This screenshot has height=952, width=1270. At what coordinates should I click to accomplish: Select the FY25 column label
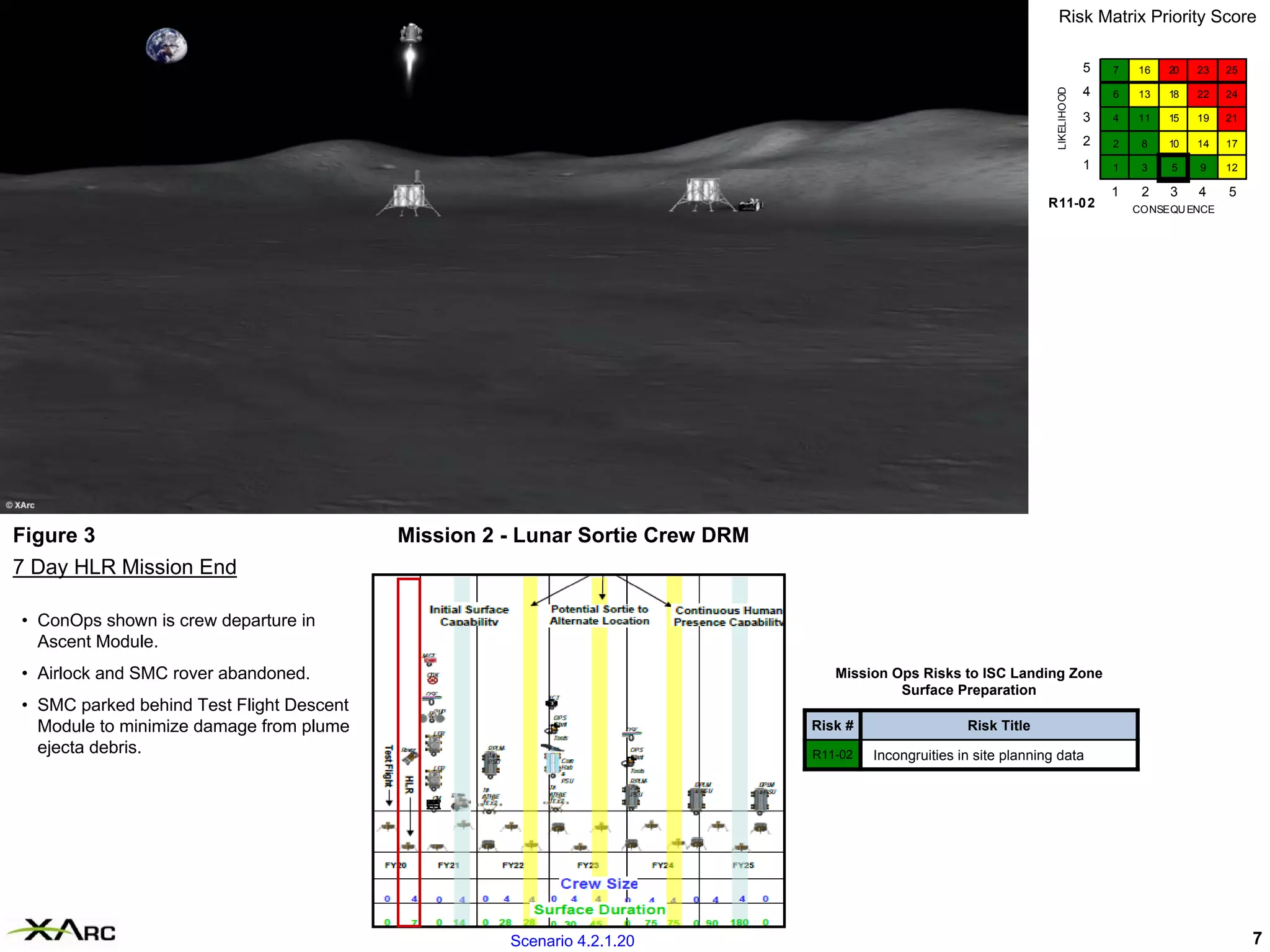[743, 865]
